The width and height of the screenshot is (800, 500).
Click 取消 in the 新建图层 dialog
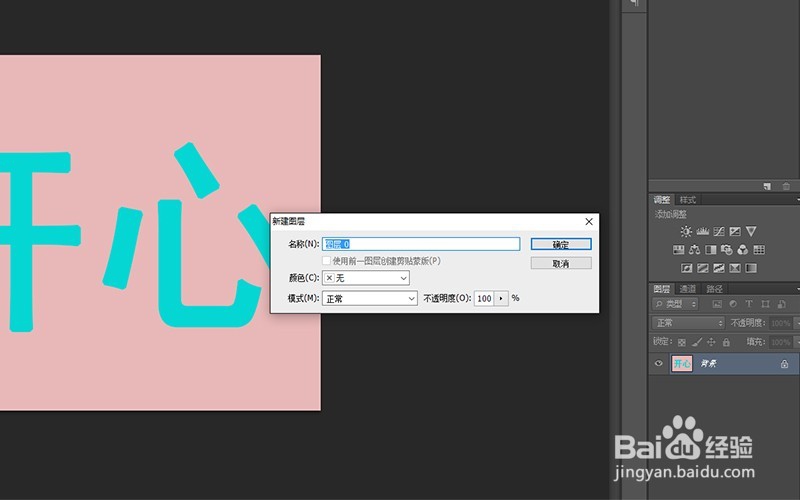[x=561, y=263]
